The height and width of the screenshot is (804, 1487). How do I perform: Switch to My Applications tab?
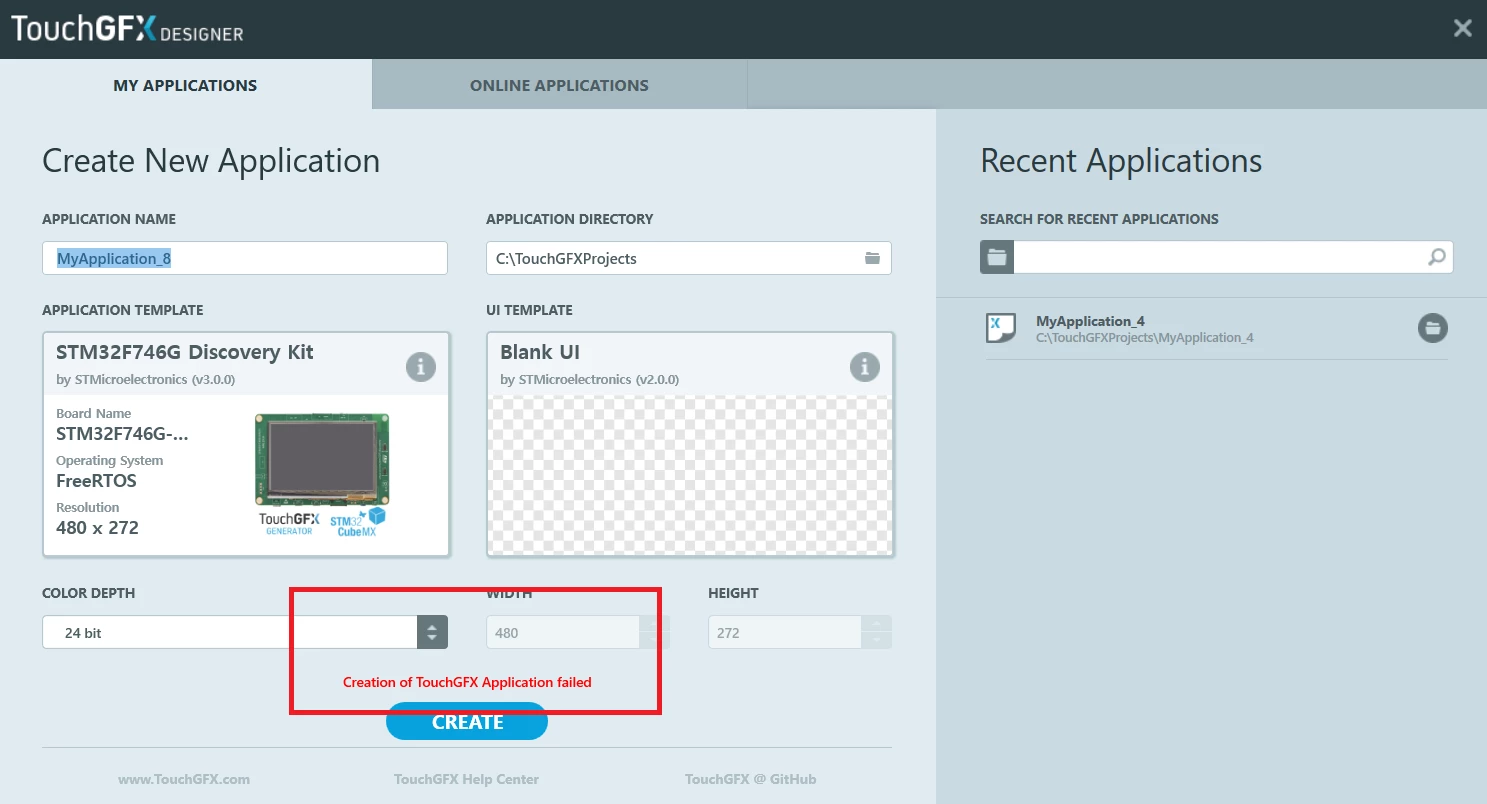point(185,85)
